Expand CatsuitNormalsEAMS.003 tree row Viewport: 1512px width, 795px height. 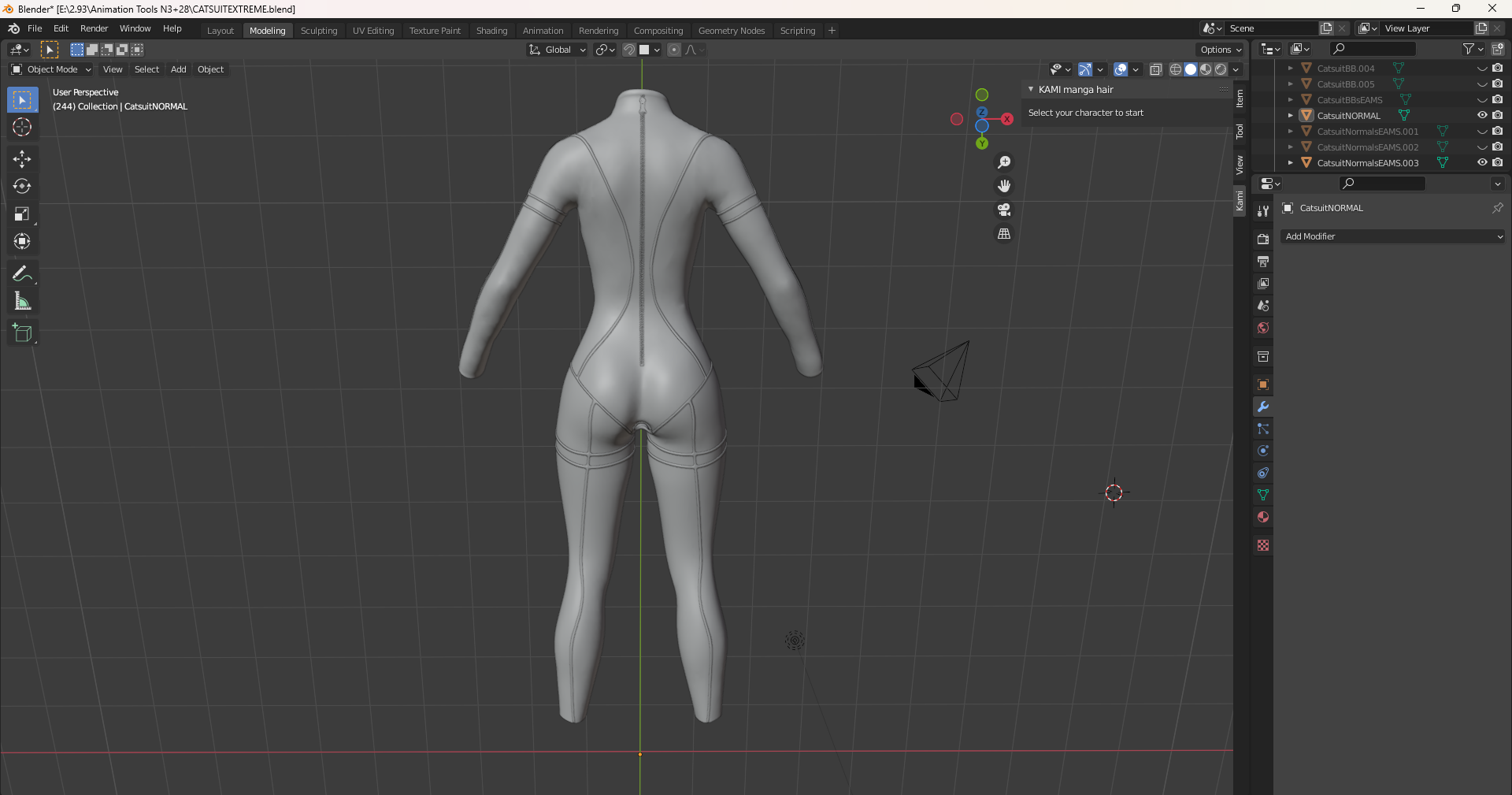(x=1290, y=163)
